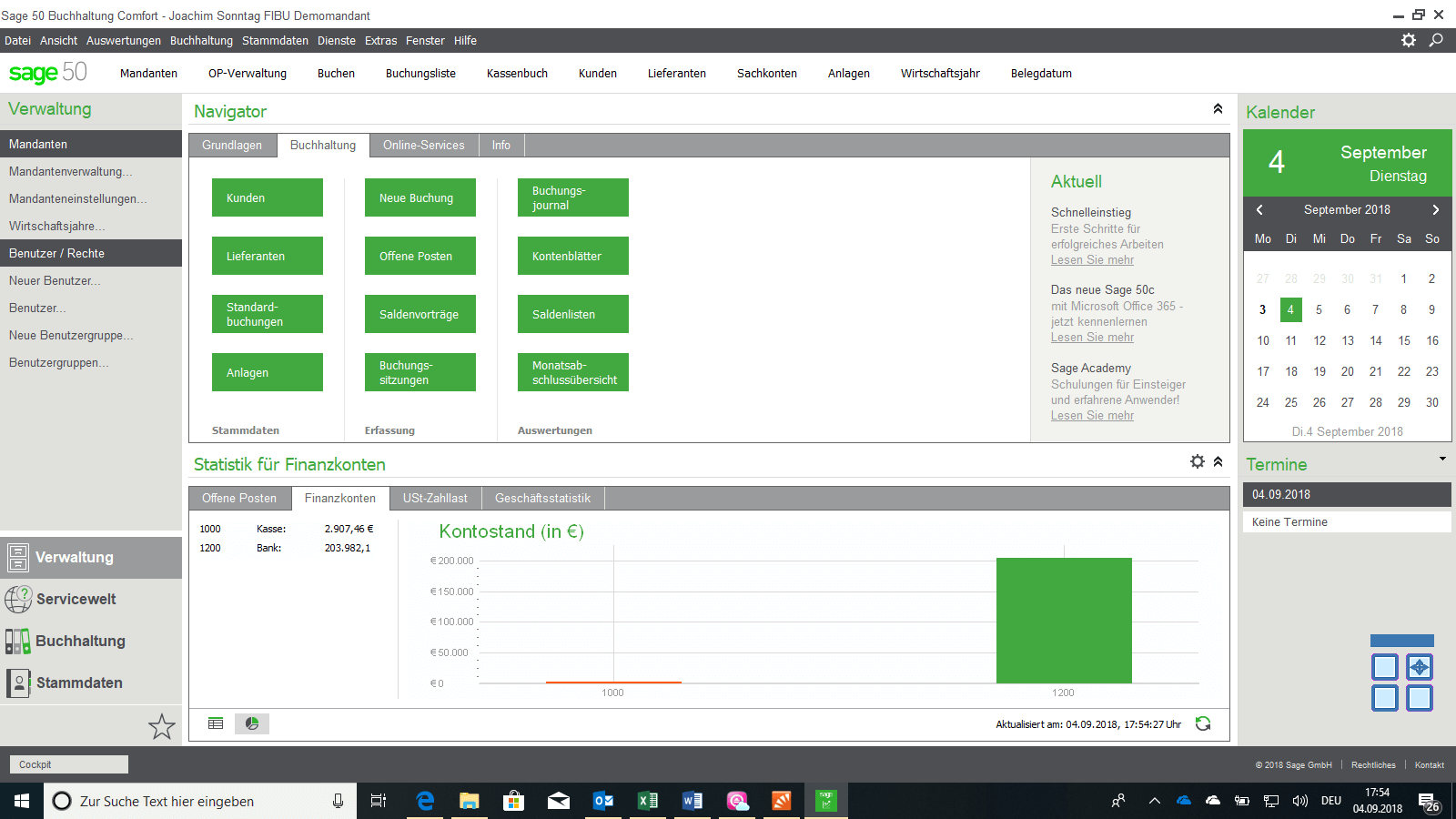Collapse the Navigator panel

click(1218, 109)
